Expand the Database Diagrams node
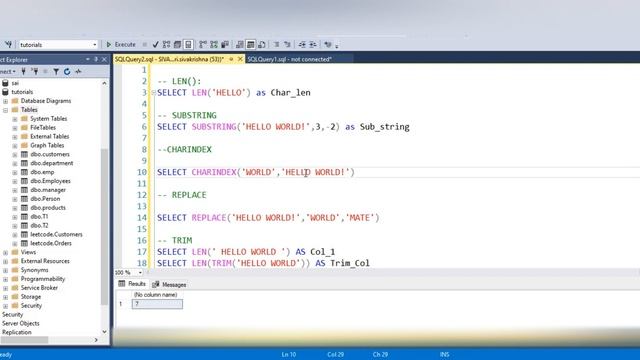This screenshot has width=640, height=360. tap(5, 101)
